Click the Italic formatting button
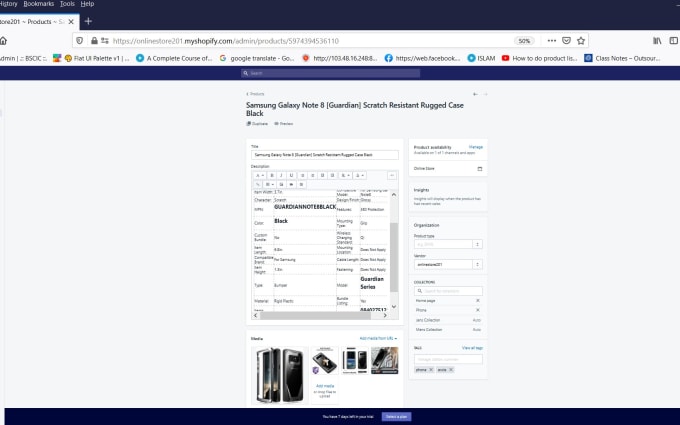Screen dimensions: 680x425 [282, 174]
